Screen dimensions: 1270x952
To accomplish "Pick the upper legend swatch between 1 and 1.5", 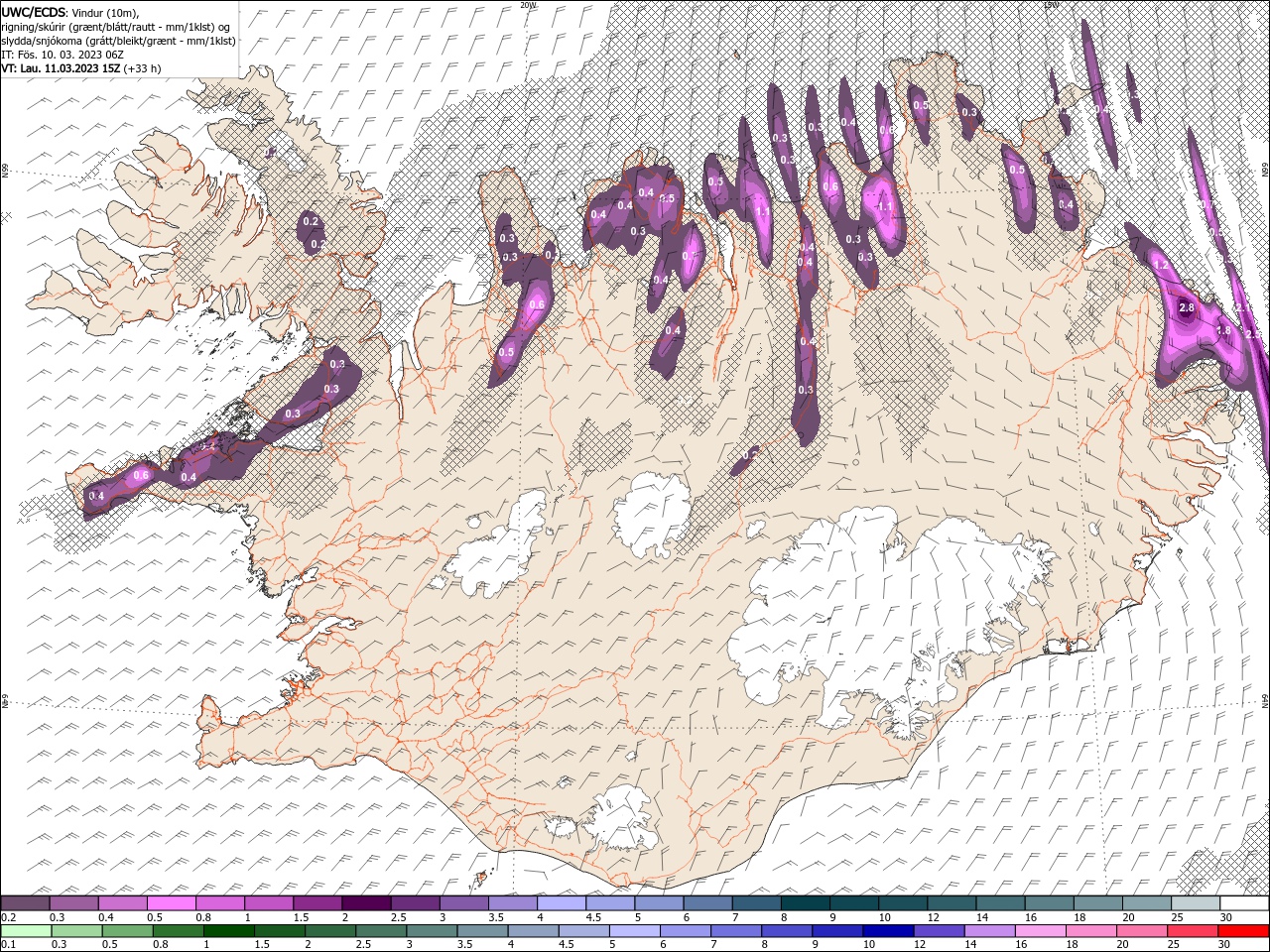I will [x=269, y=903].
